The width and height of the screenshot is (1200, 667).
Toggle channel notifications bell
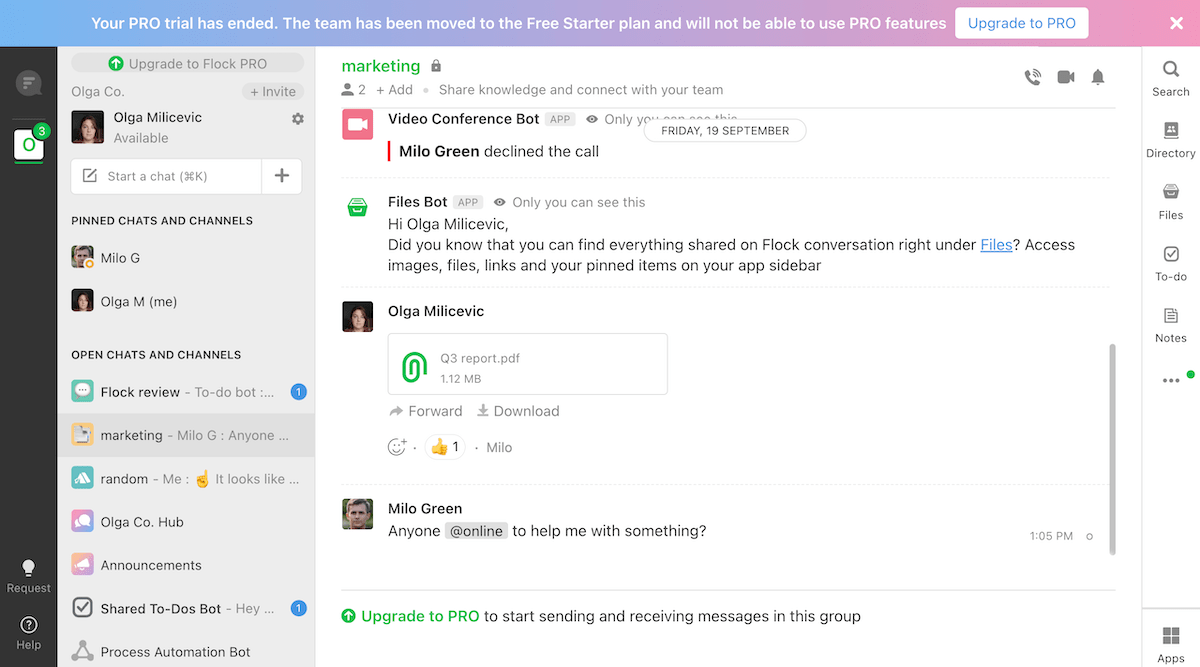(x=1098, y=77)
